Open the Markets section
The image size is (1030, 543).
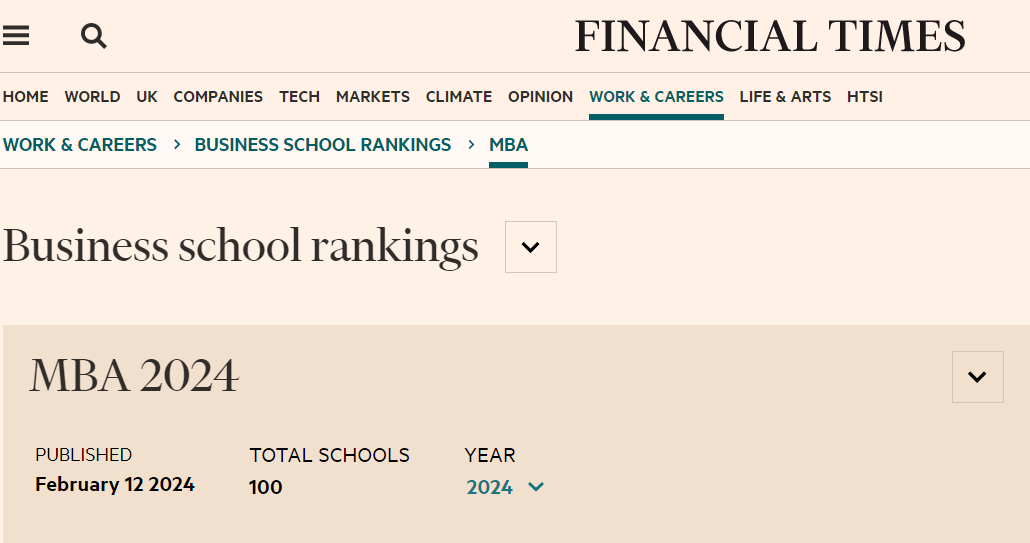coord(373,97)
